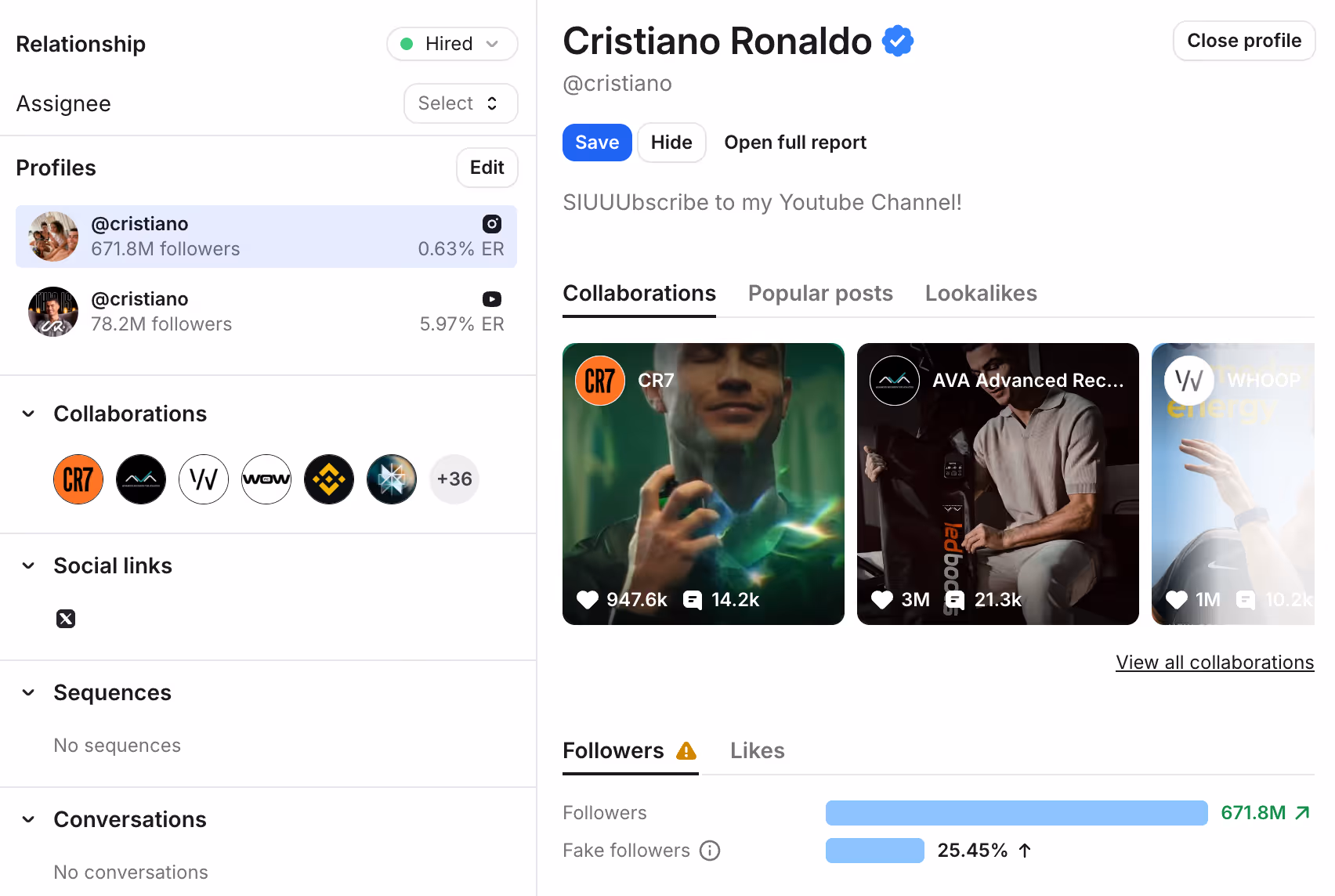The image size is (1335, 896).
Task: Click the Binance collaboration icon
Action: tap(328, 479)
